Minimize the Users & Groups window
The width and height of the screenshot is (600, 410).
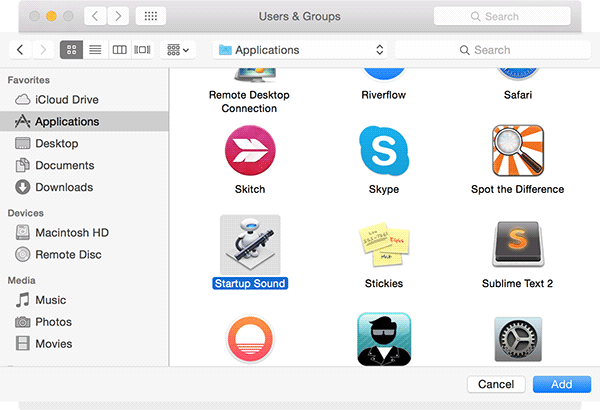(51, 16)
